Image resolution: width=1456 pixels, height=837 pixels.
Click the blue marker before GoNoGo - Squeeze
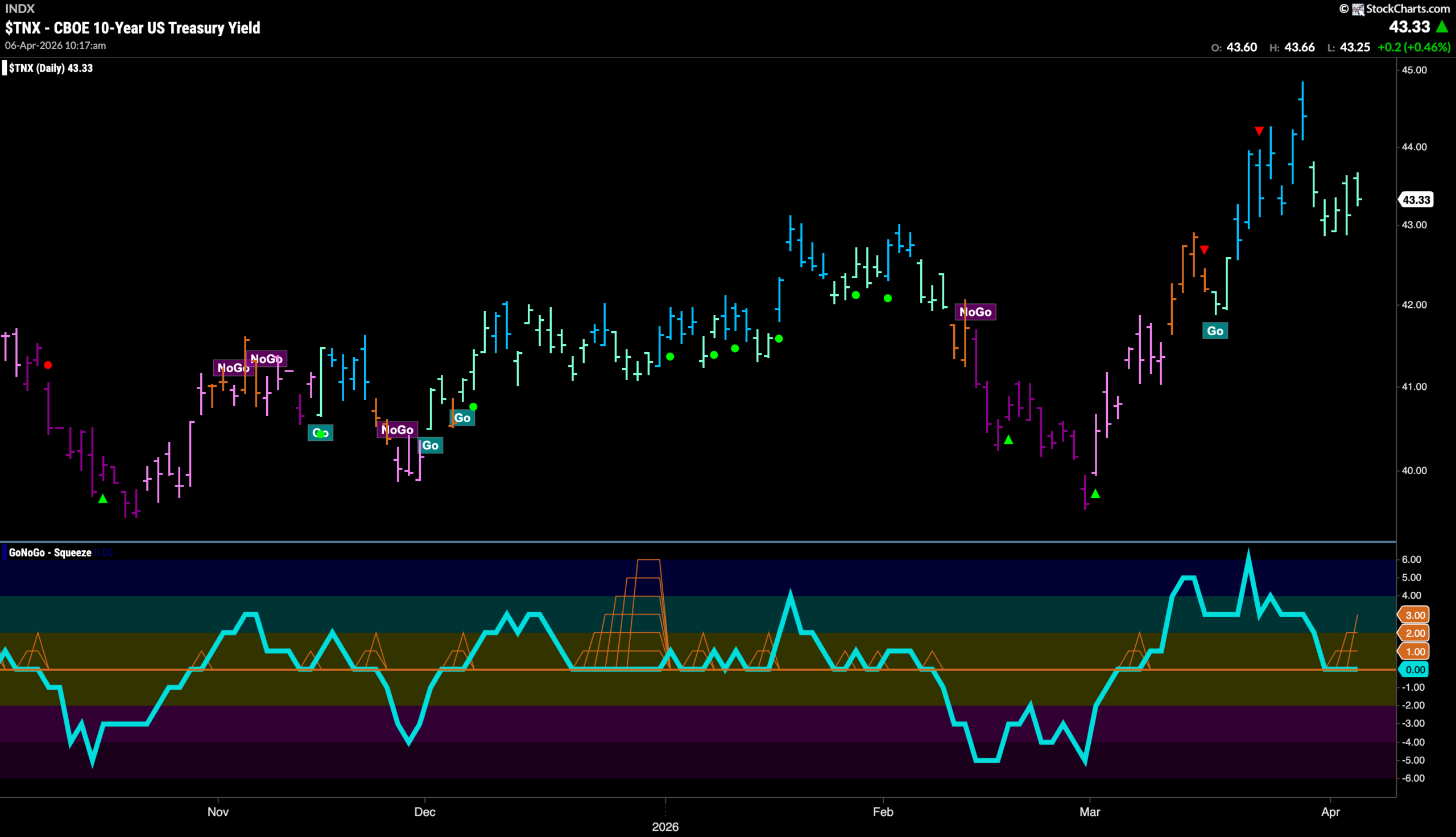pos(5,552)
